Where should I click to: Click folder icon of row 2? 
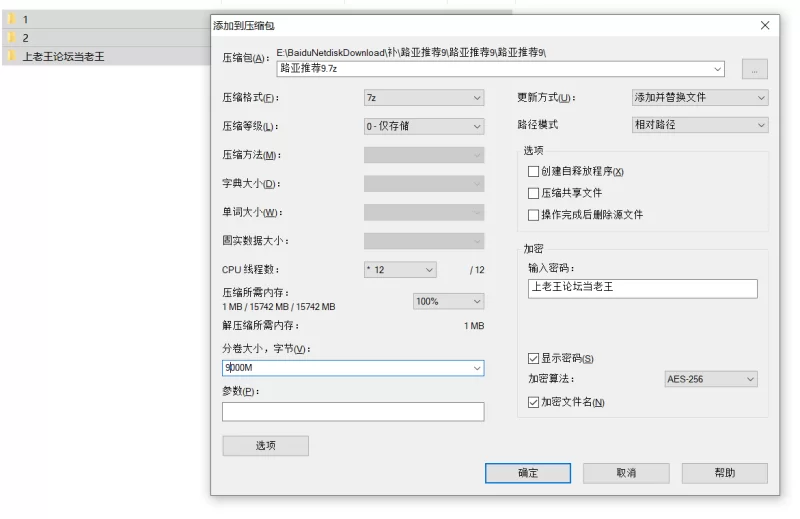(x=12, y=38)
